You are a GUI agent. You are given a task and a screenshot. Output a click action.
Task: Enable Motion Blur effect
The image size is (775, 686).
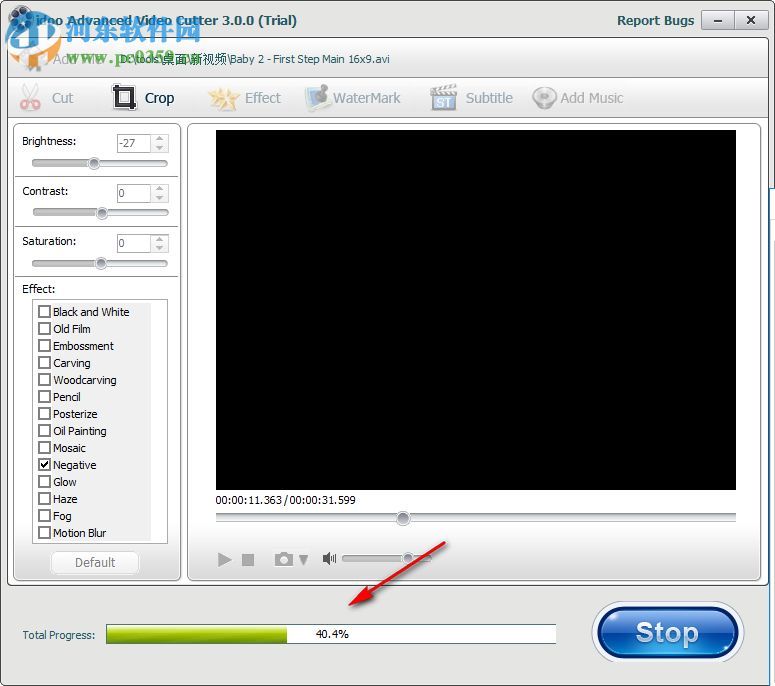pyautogui.click(x=44, y=533)
